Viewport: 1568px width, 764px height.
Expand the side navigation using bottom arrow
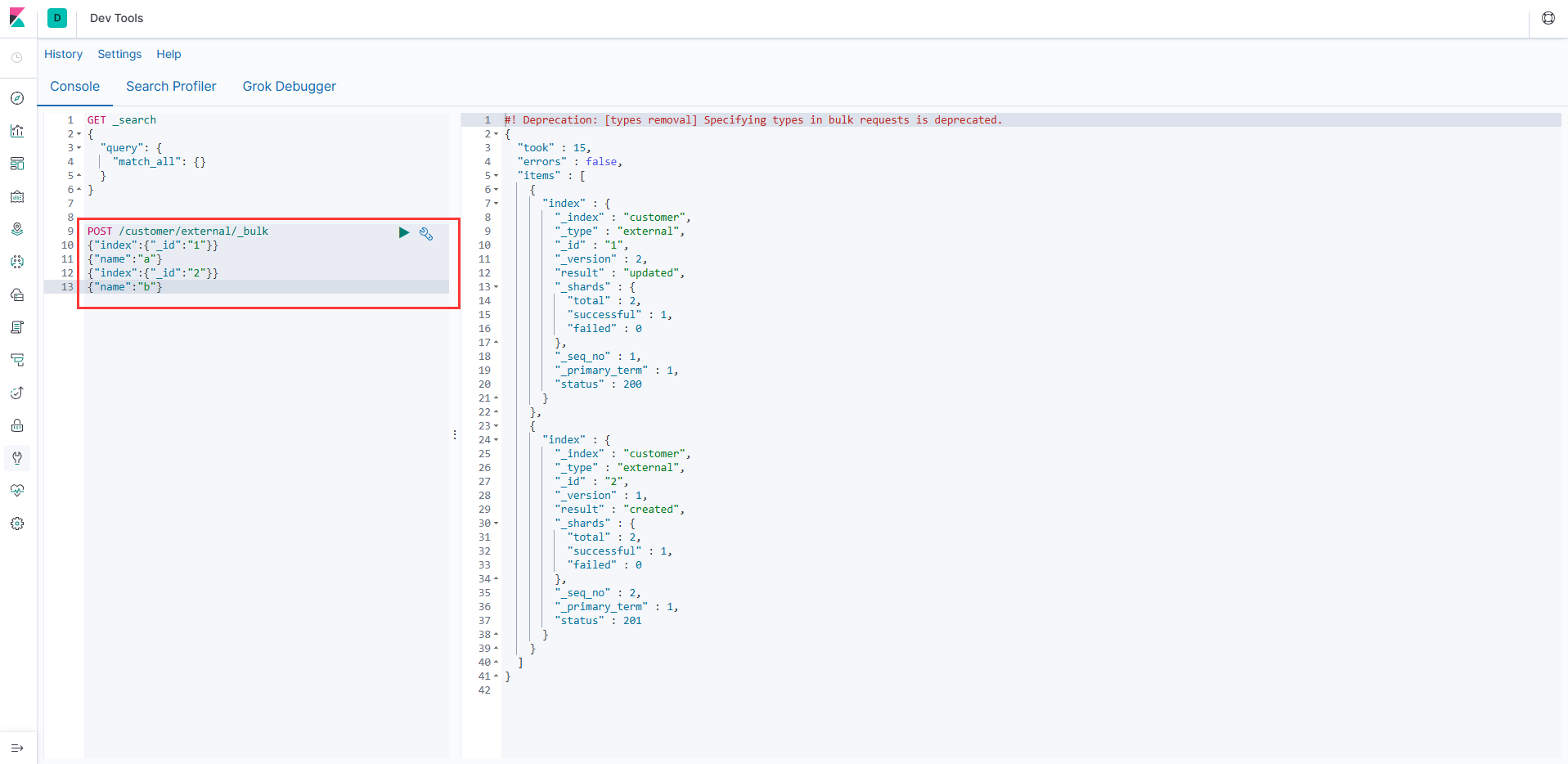pyautogui.click(x=17, y=748)
